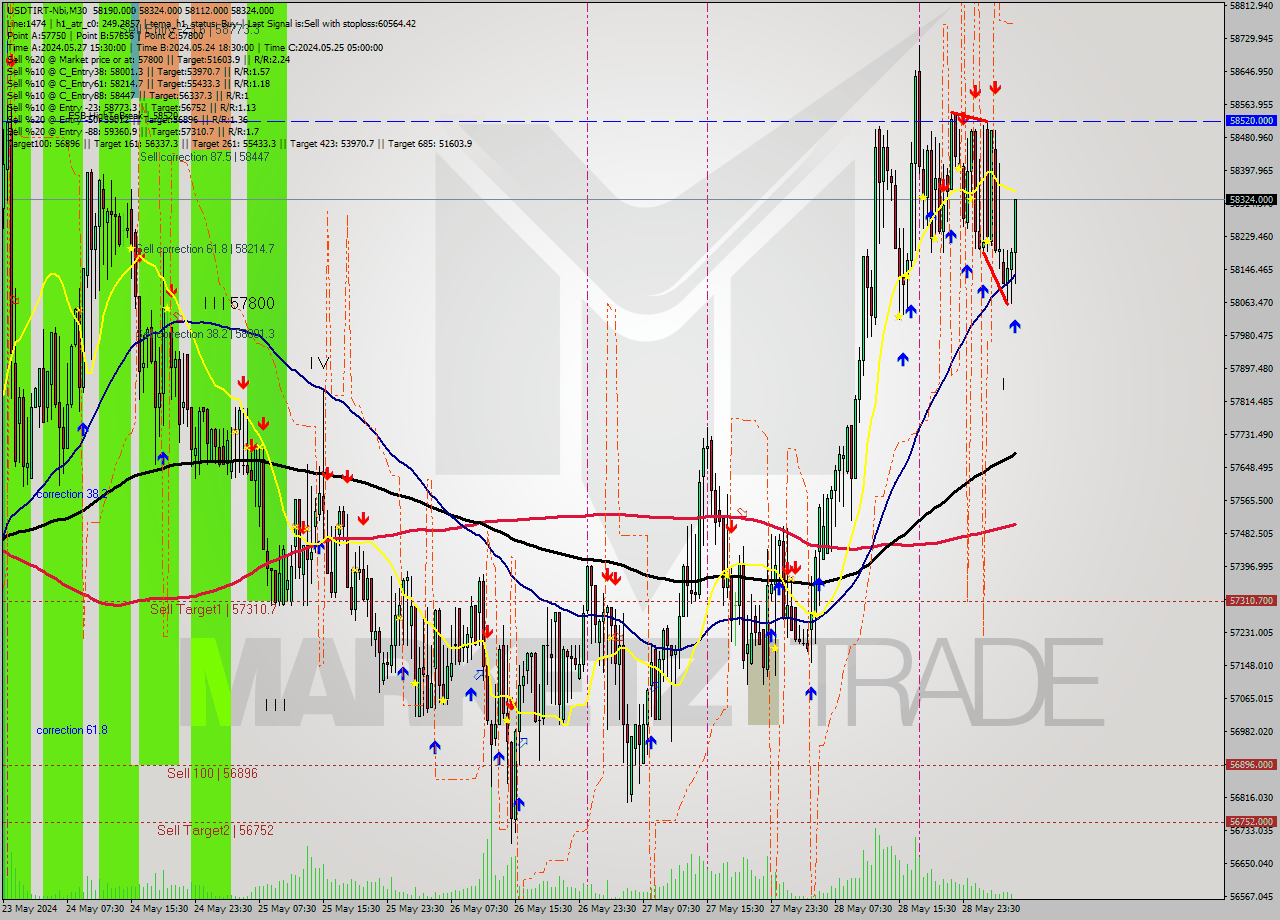The image size is (1280, 920).
Task: Click the 57065.015 price axis value
Action: tap(1251, 698)
